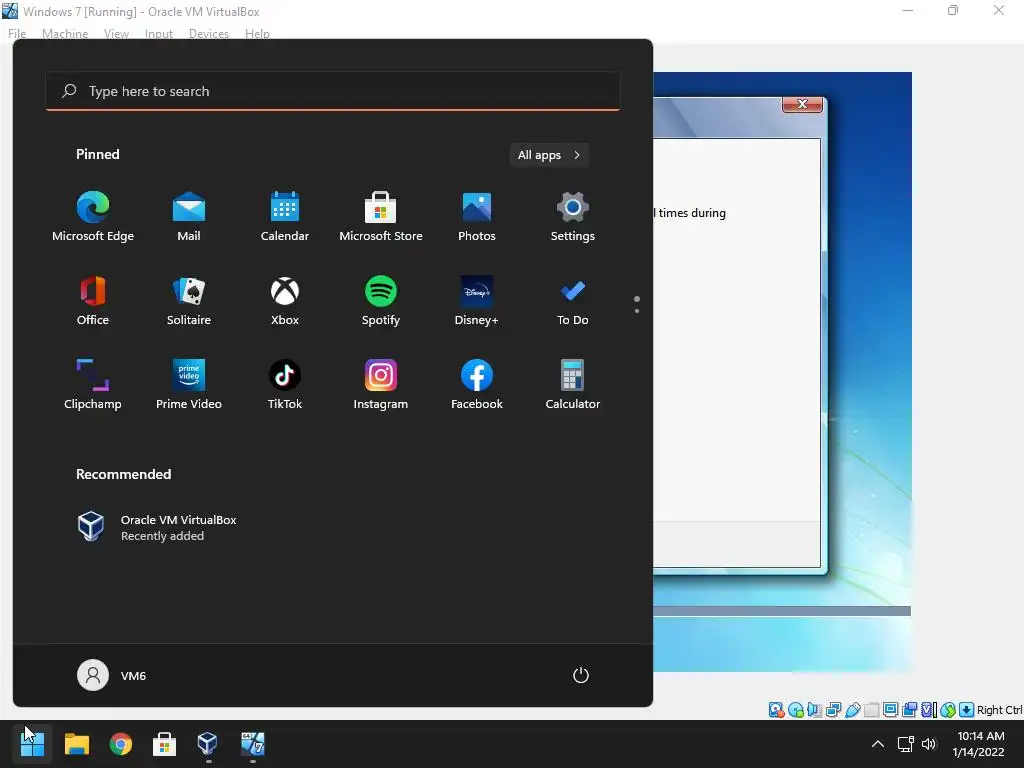1024x768 pixels.
Task: Open the clock showing 10:14 AM
Action: pyautogui.click(x=979, y=744)
